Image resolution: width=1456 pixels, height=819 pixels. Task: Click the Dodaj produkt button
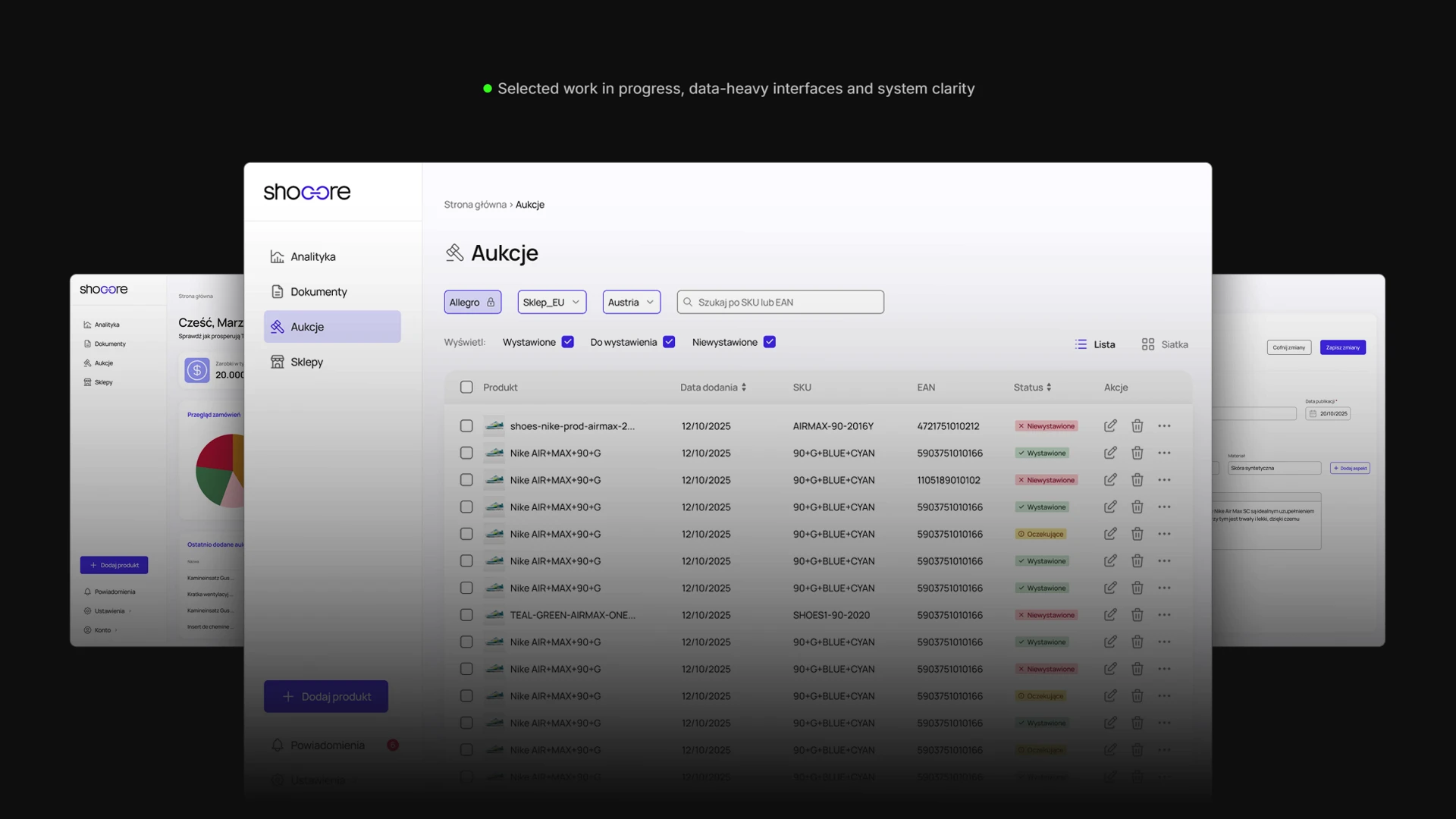point(326,696)
